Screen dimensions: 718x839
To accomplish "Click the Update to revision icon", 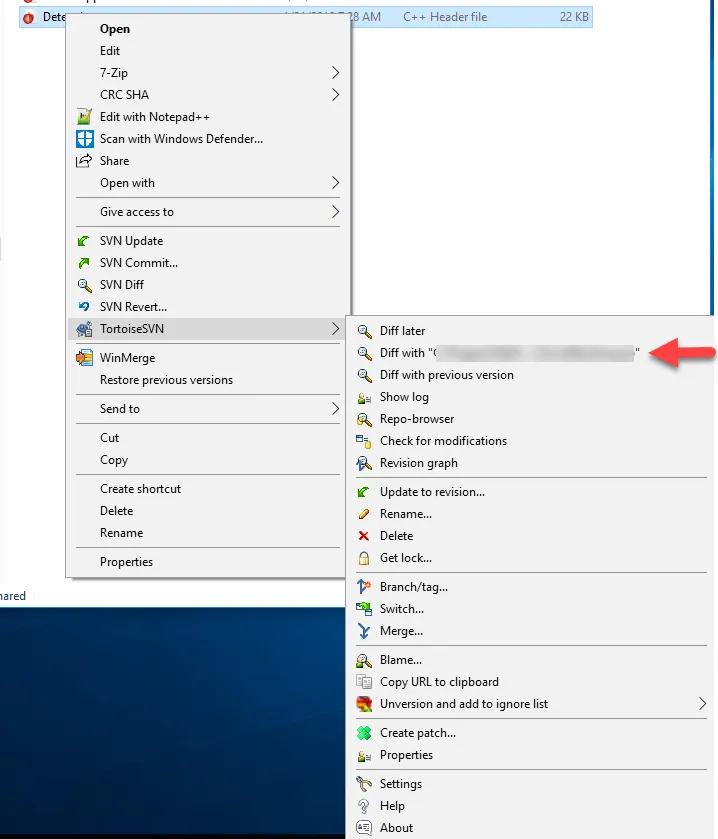I will point(363,492).
